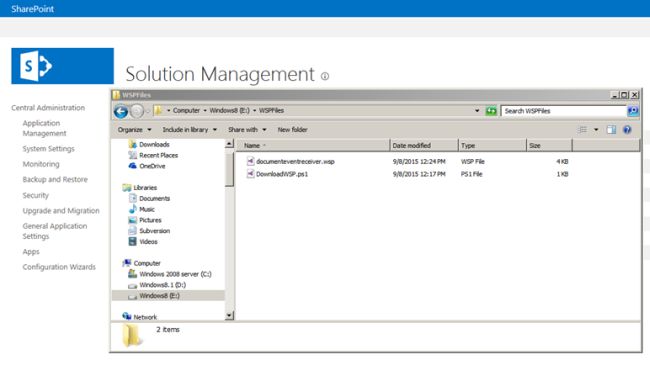Click SharePoint text in top bar
Screen dimensions: 650x365
click(32, 9)
